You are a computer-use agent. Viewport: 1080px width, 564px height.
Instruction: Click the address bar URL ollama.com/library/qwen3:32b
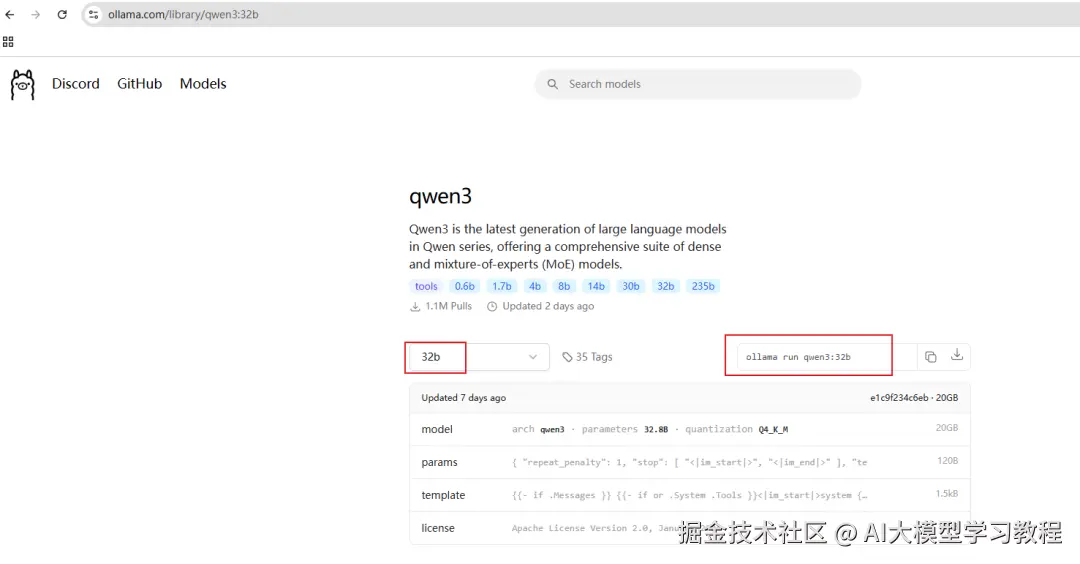tap(183, 14)
